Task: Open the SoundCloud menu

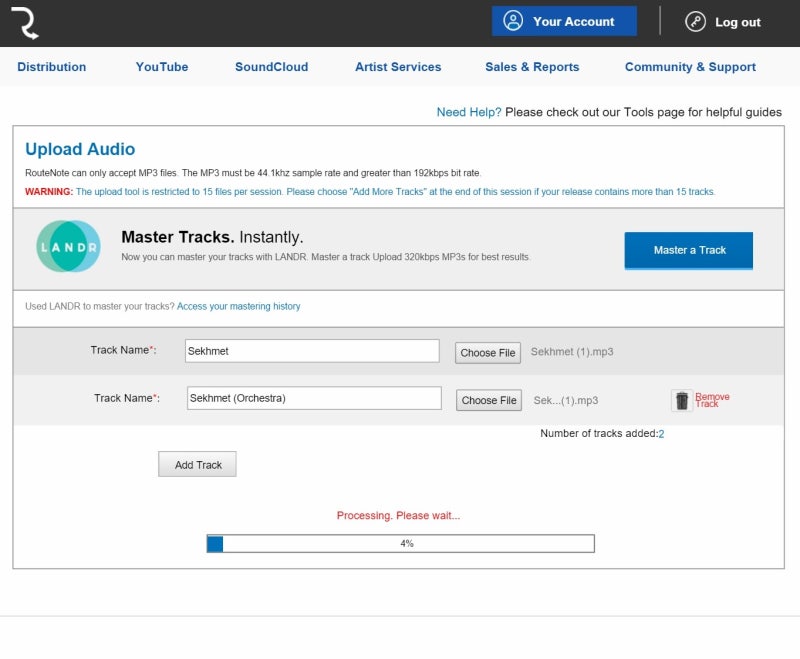Action: [x=271, y=67]
